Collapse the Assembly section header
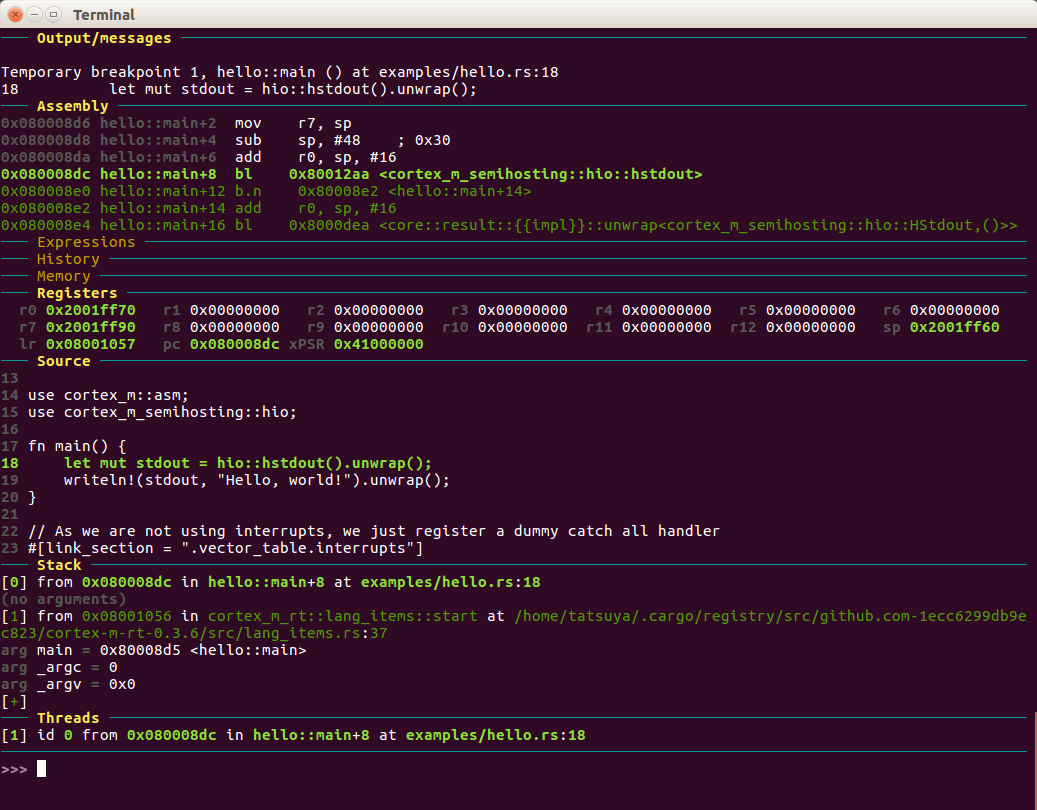The width and height of the screenshot is (1037, 810). (72, 105)
